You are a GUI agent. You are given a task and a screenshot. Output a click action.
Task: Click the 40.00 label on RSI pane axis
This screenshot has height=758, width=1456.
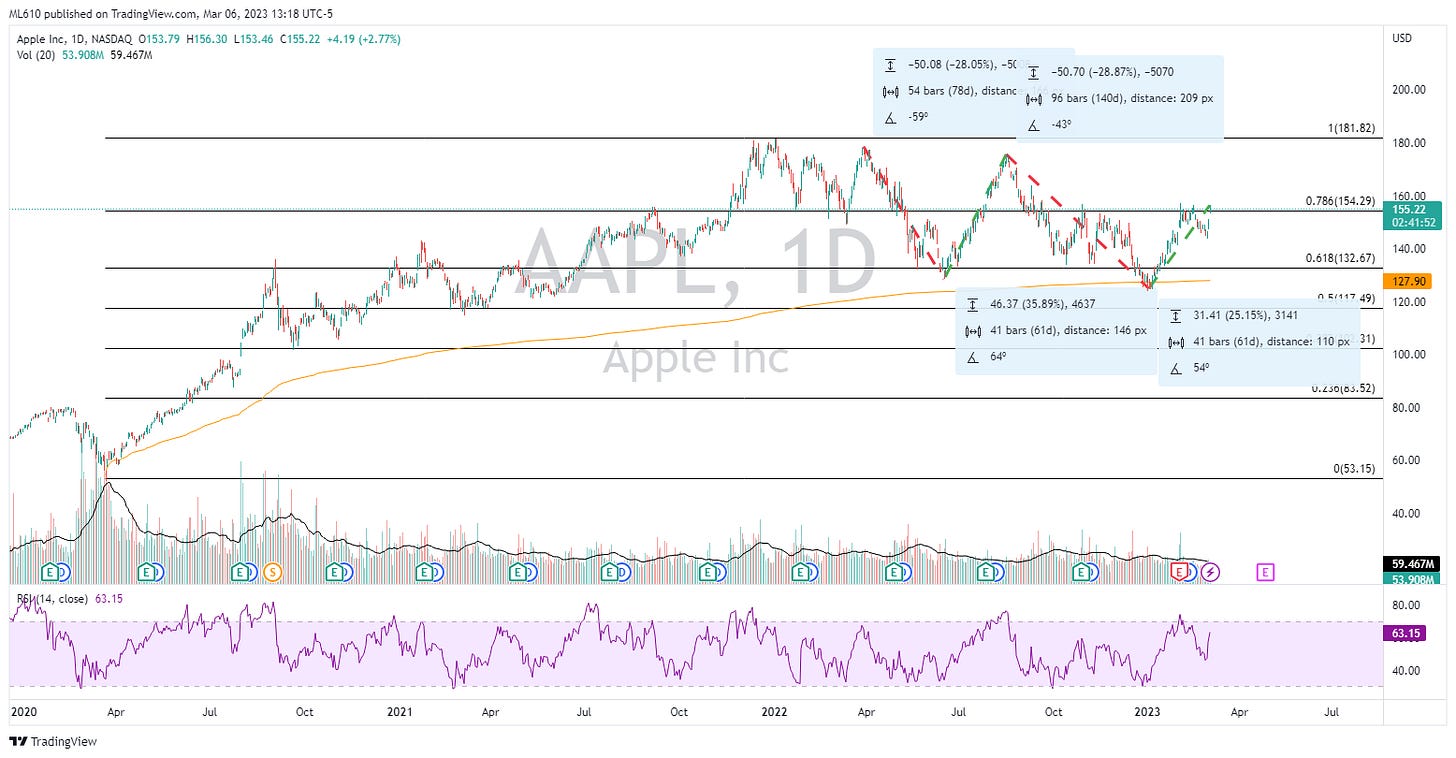1405,670
